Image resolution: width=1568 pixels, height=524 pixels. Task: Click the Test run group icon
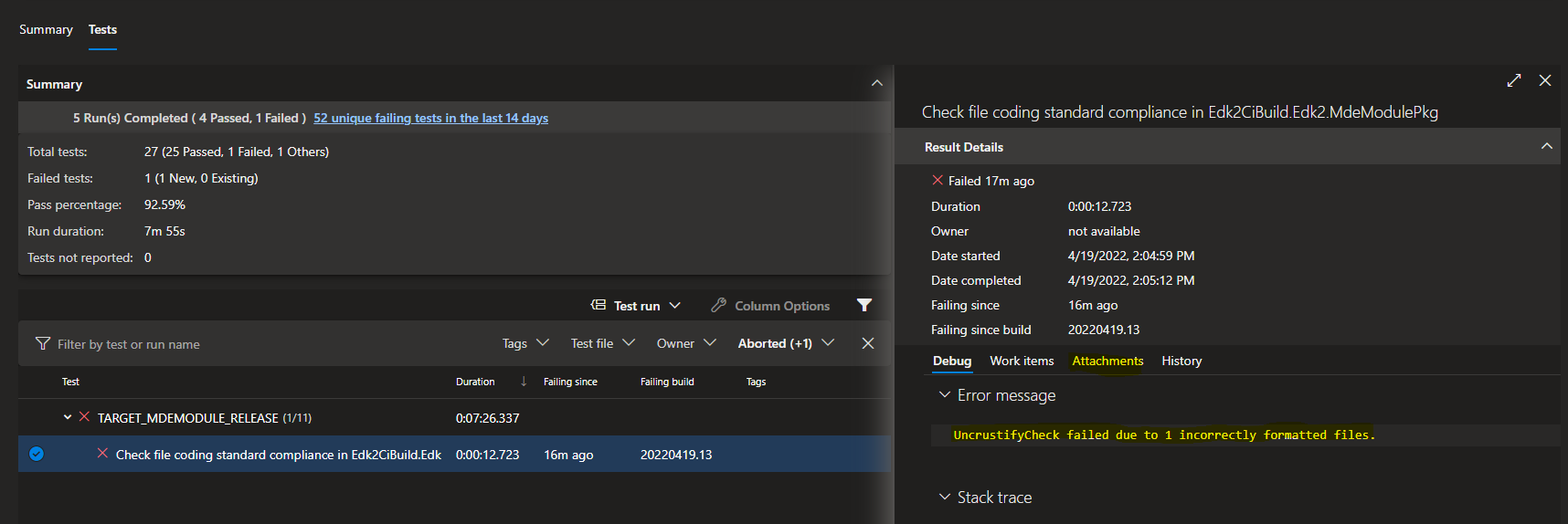[x=599, y=306]
